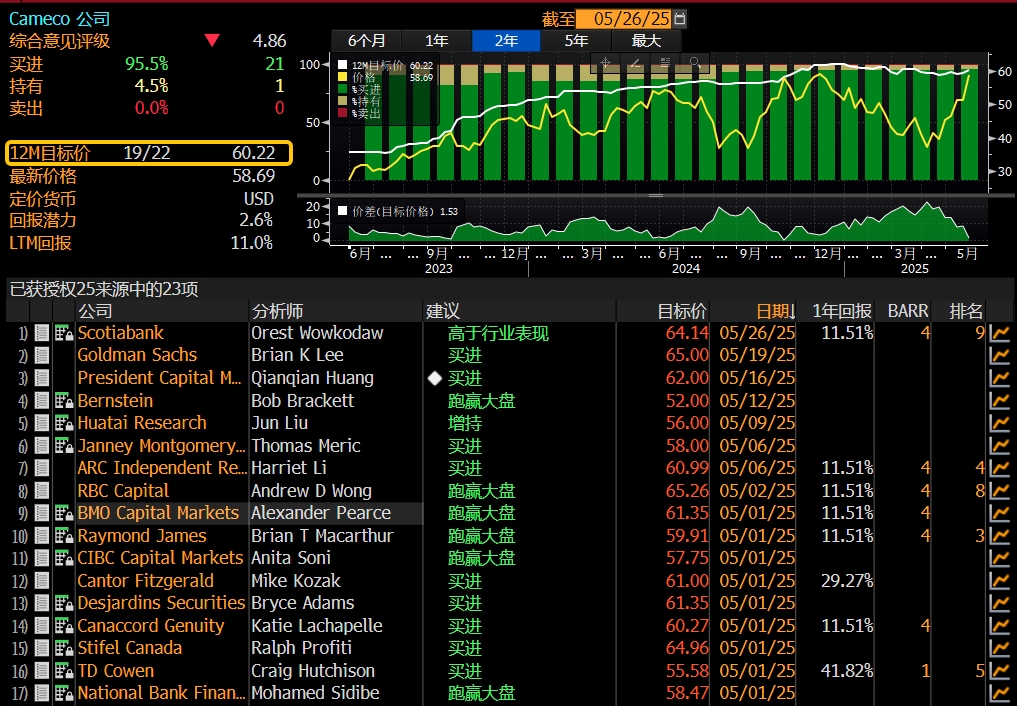Open Scotiabank's locked spreadsheet icon
Viewport: 1017px width, 706px height.
64,333
